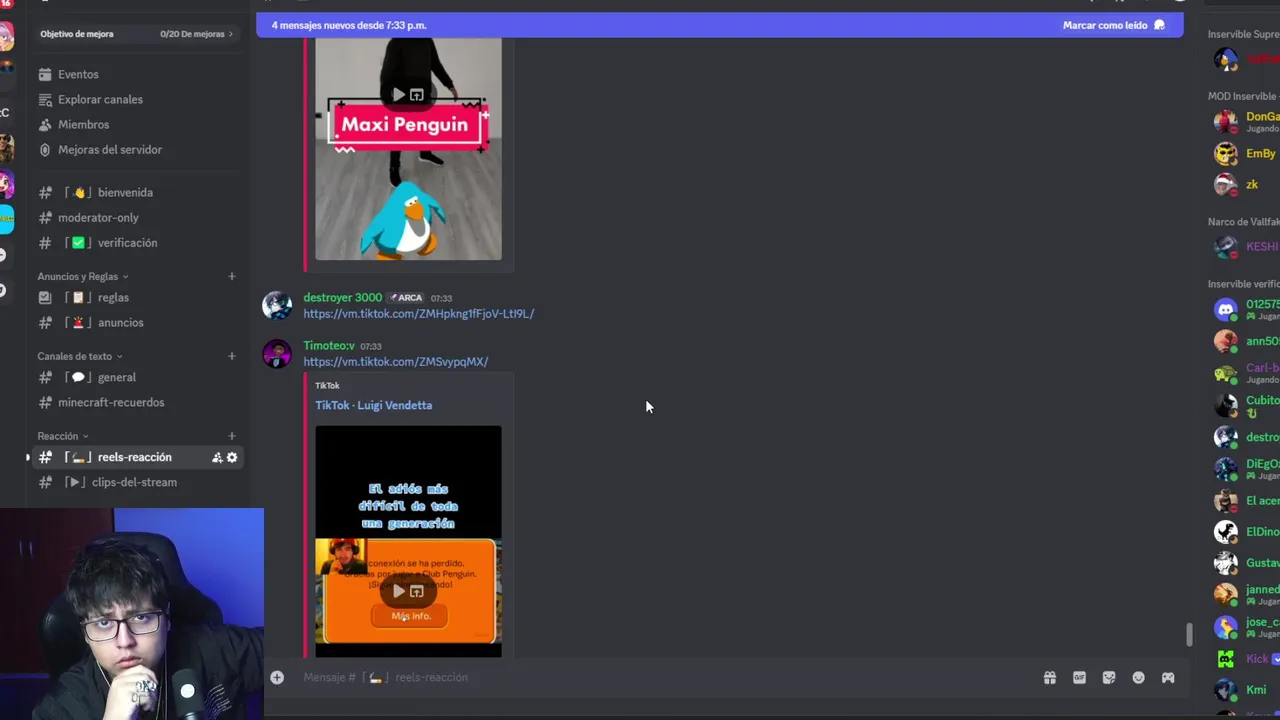Pop out the Luigi Vendetta video

tap(417, 591)
